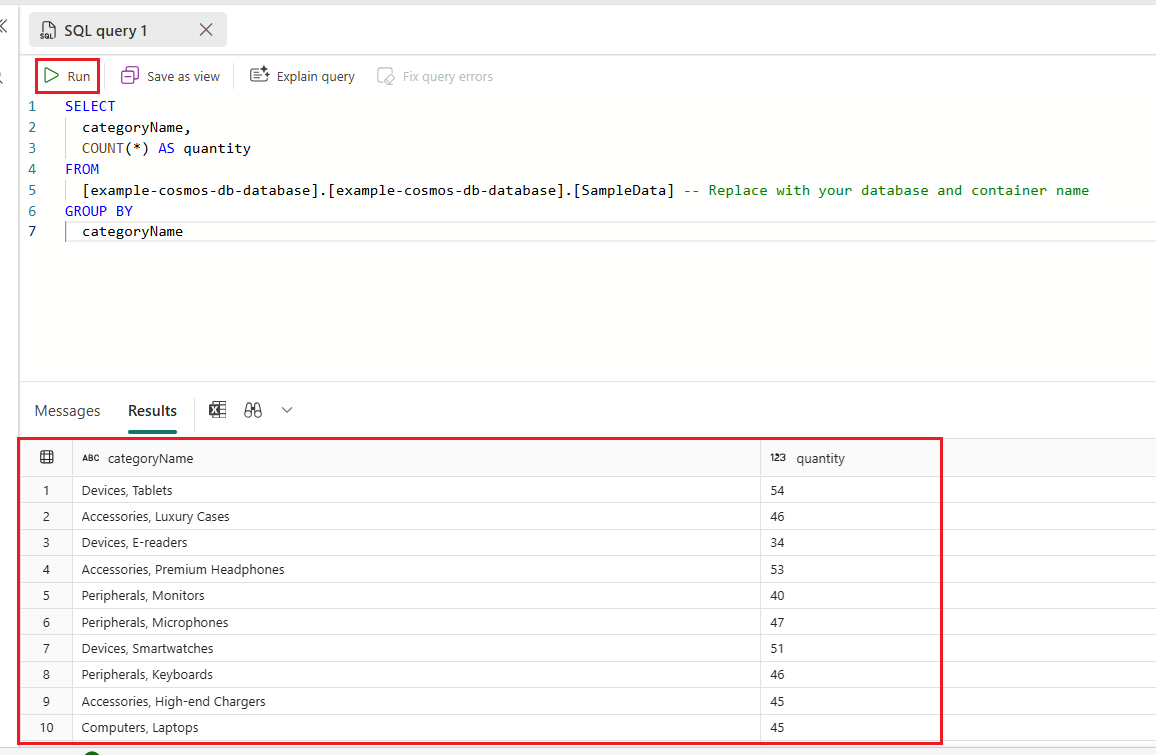Select the Explain query icon
Viewport: 1156px width, 755px height.
259,74
